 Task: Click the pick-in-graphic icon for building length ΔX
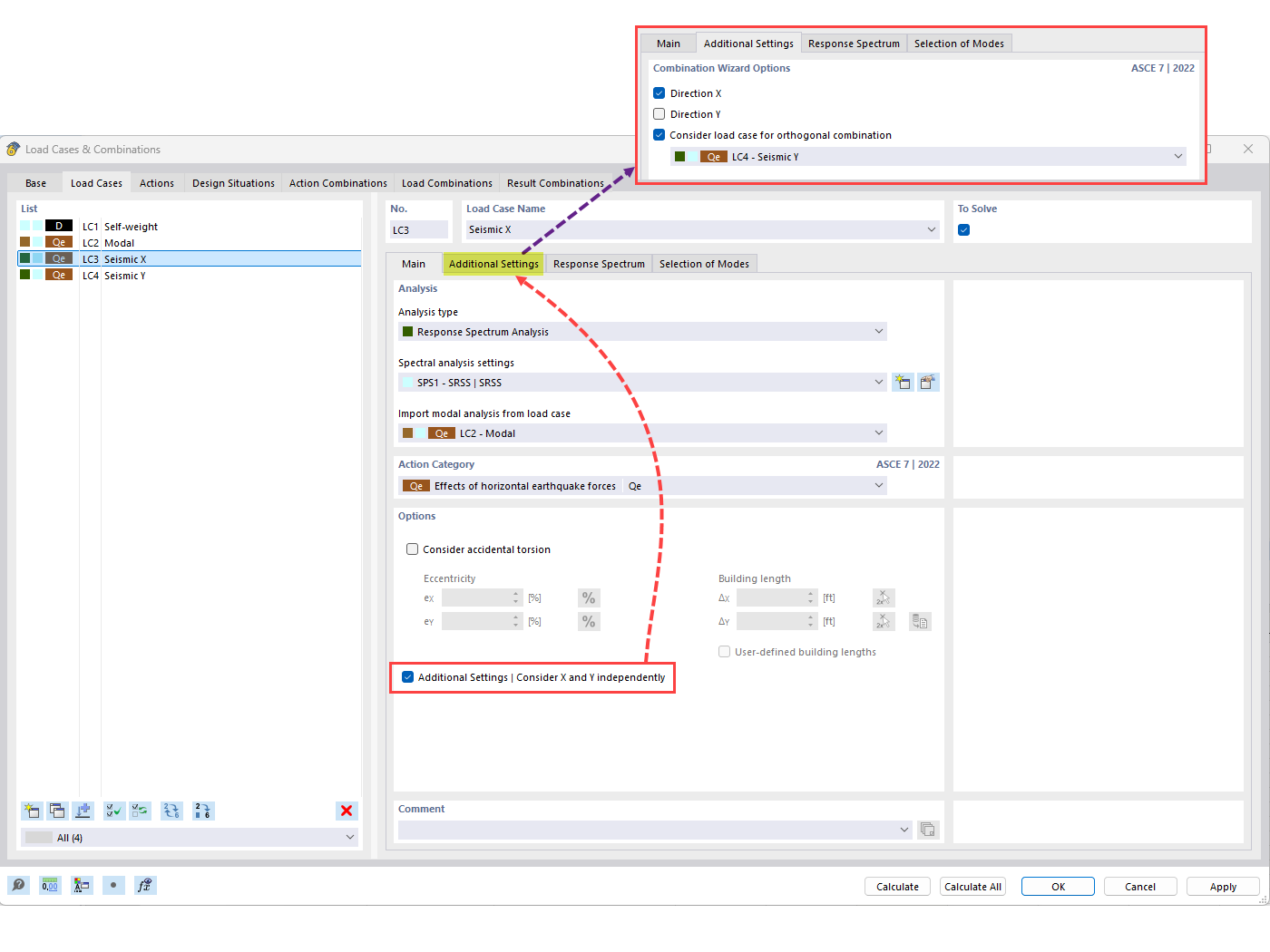click(x=884, y=597)
